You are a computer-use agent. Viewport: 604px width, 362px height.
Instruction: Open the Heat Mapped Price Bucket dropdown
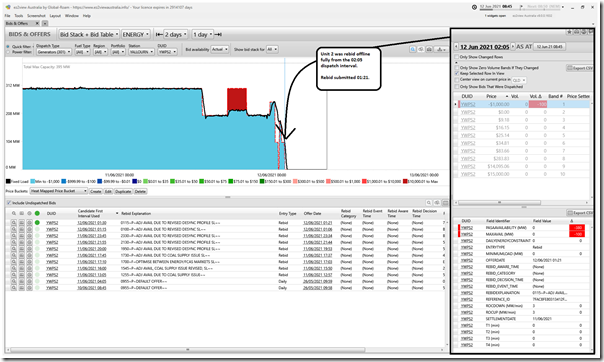(x=59, y=191)
